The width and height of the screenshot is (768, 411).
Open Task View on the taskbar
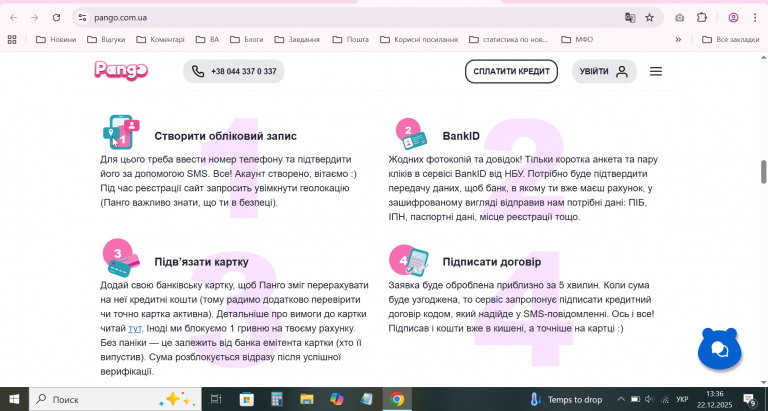(x=216, y=399)
